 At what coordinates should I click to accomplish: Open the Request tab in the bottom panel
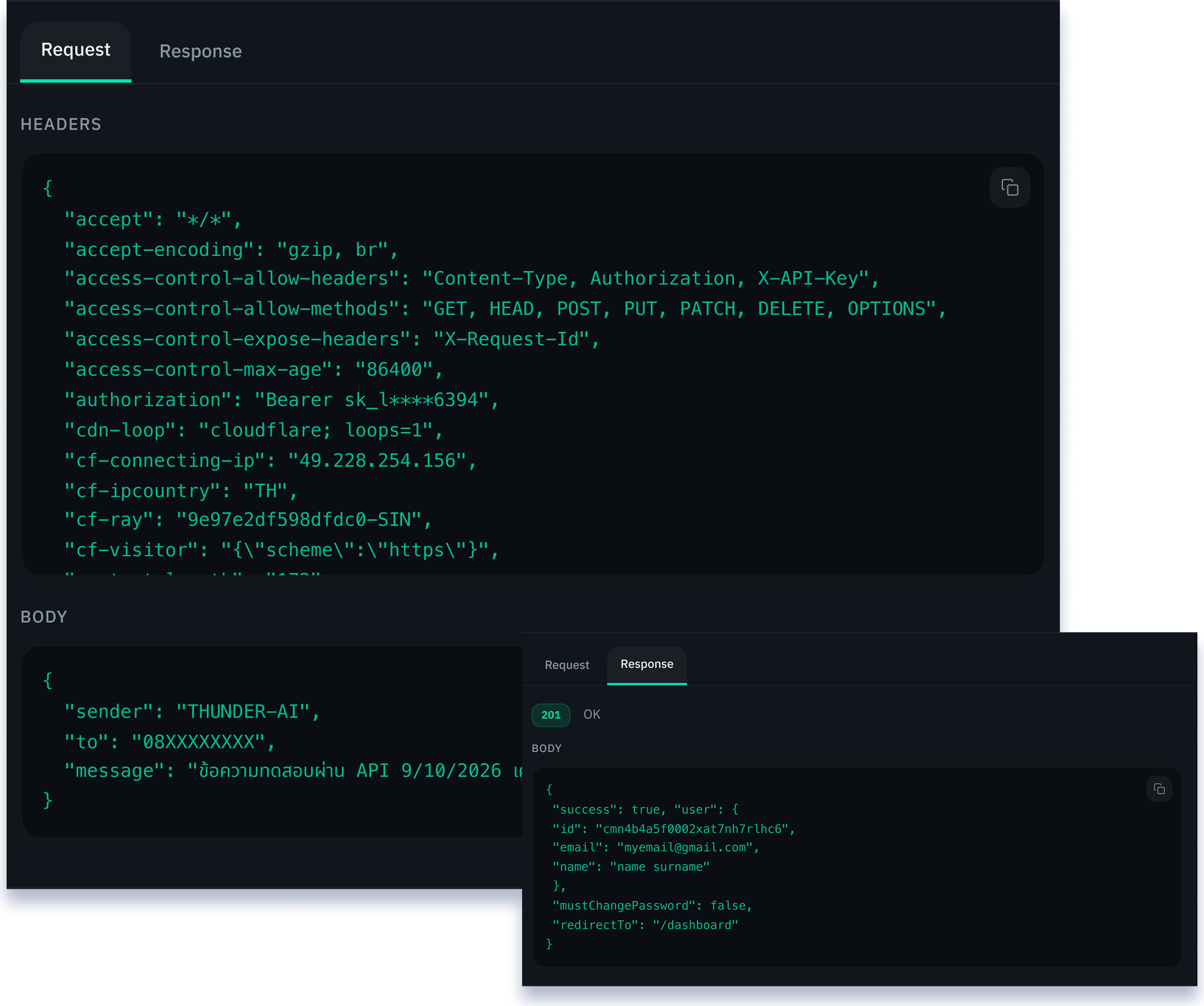tap(567, 664)
